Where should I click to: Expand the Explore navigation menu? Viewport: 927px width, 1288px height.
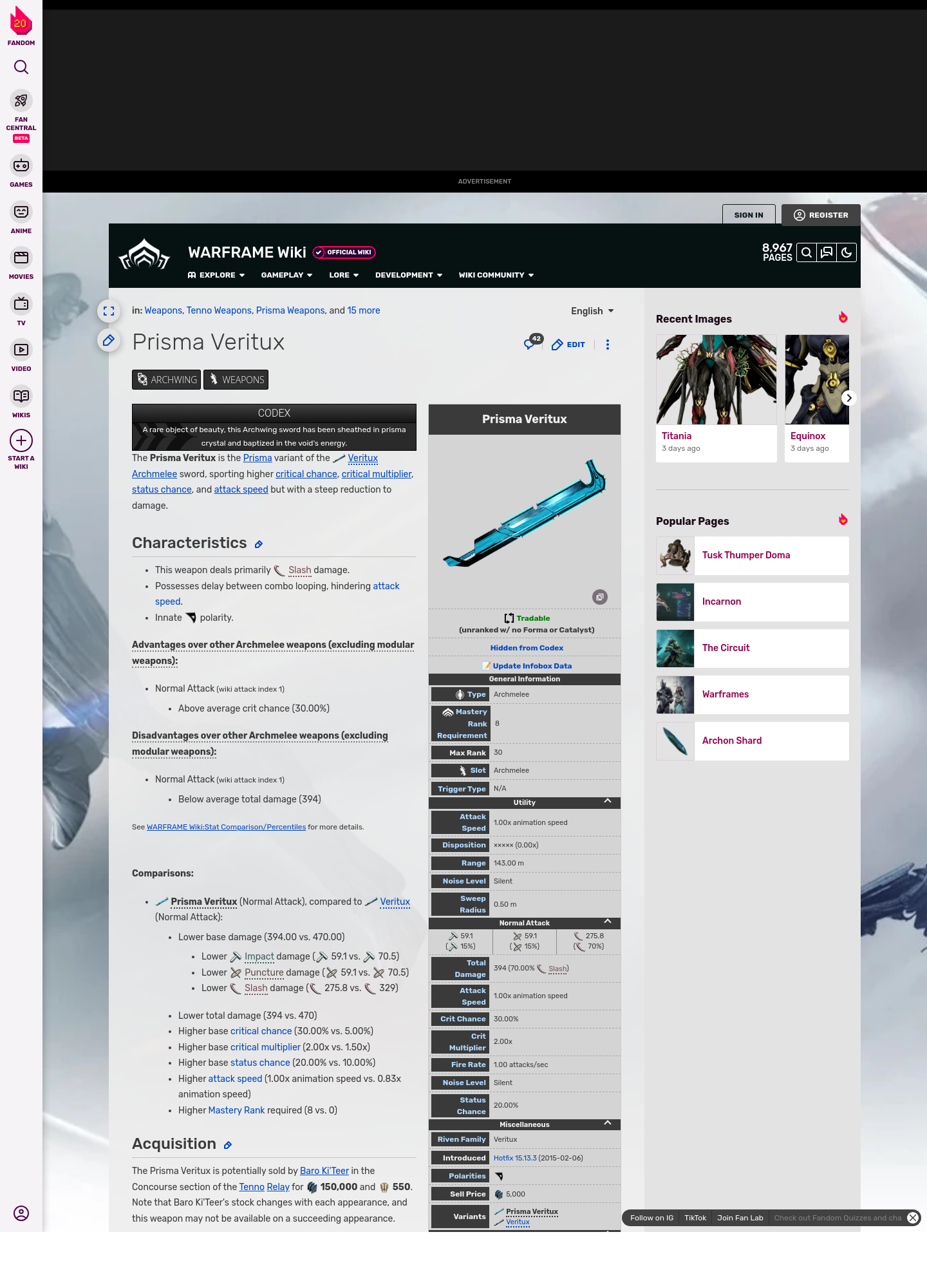[x=216, y=275]
